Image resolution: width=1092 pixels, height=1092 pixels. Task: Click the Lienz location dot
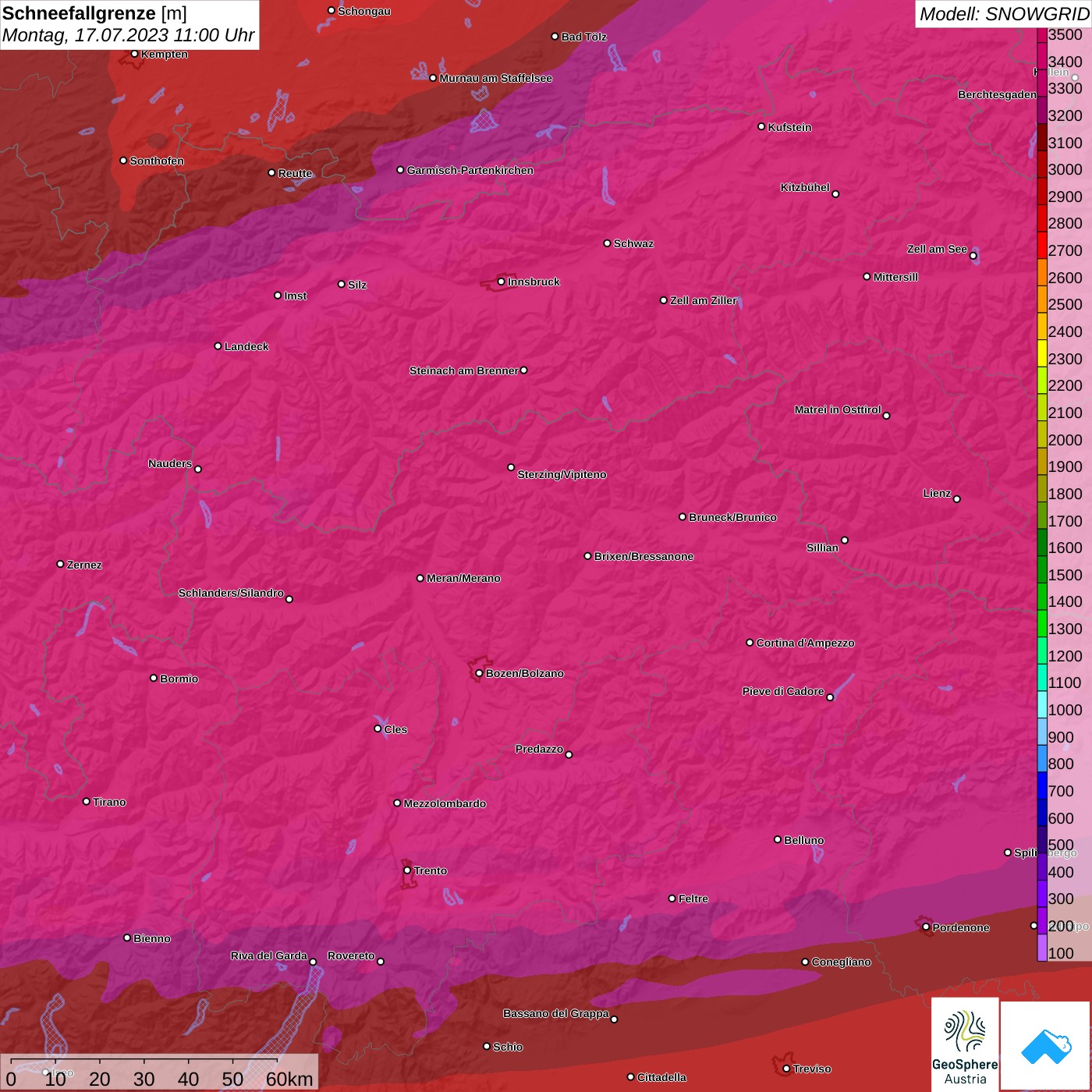(956, 499)
